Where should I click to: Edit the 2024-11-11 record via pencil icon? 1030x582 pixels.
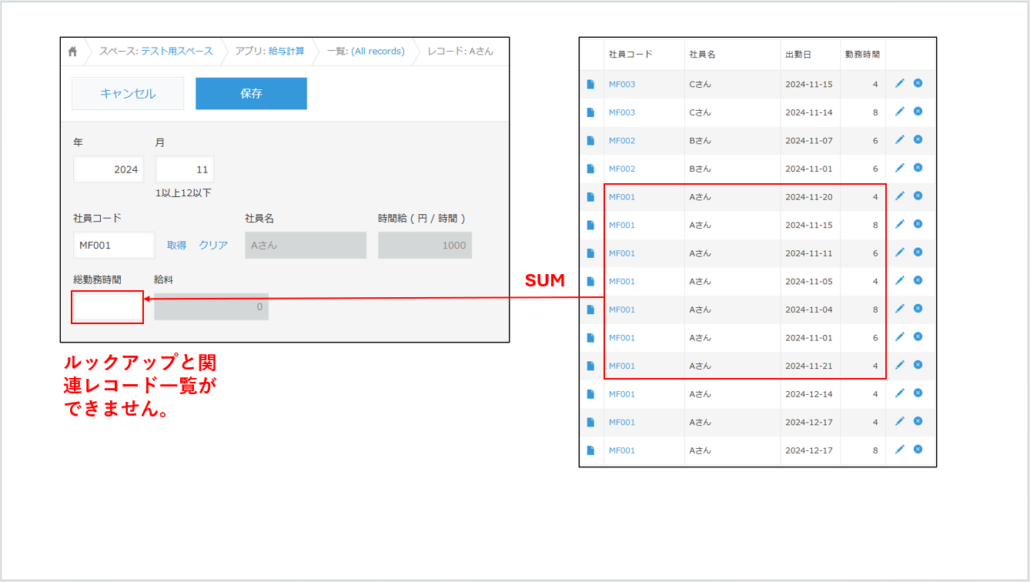point(899,253)
